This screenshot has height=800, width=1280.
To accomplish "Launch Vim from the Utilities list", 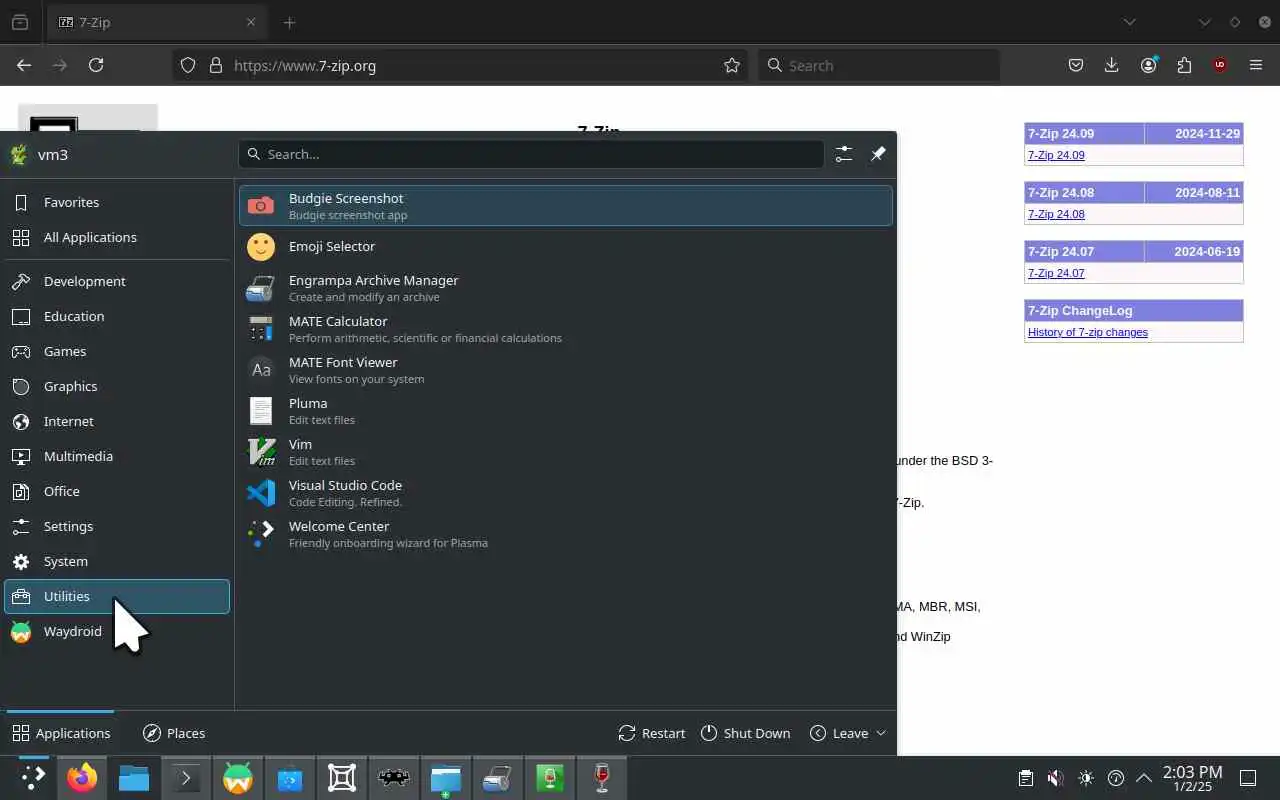I will click(565, 451).
